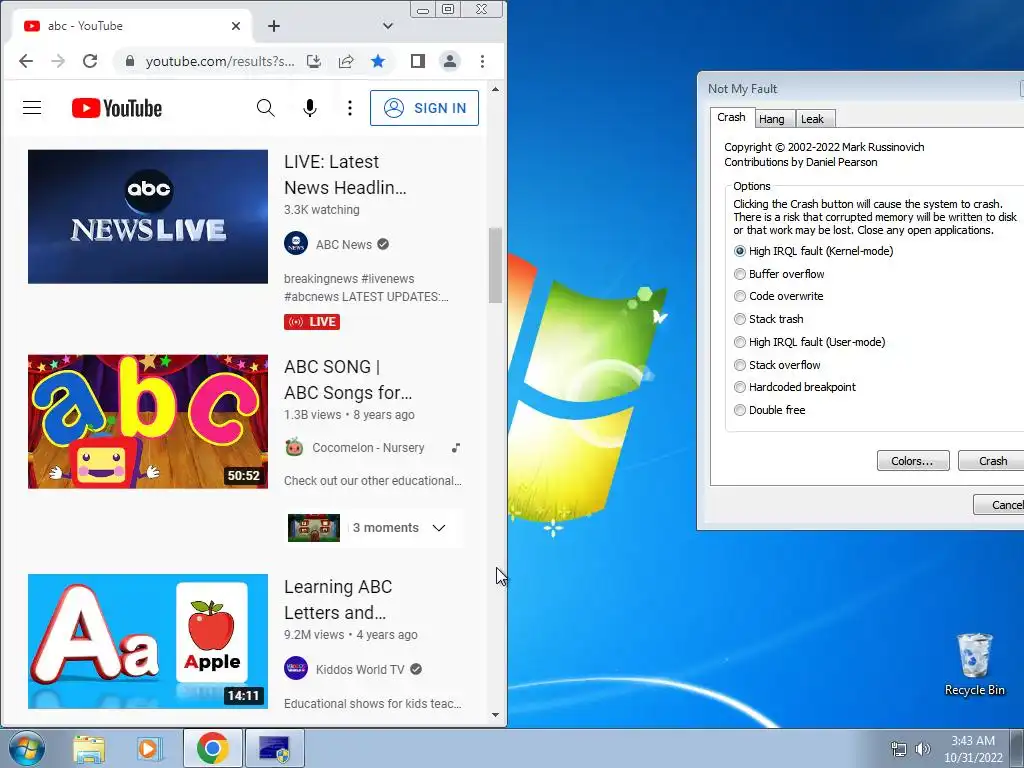Open the ABC SONG video title

point(348,379)
